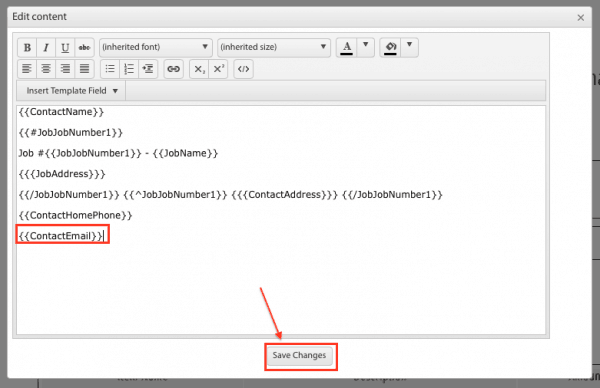The image size is (600, 388).
Task: Open the text color dropdown arrow
Action: click(365, 47)
